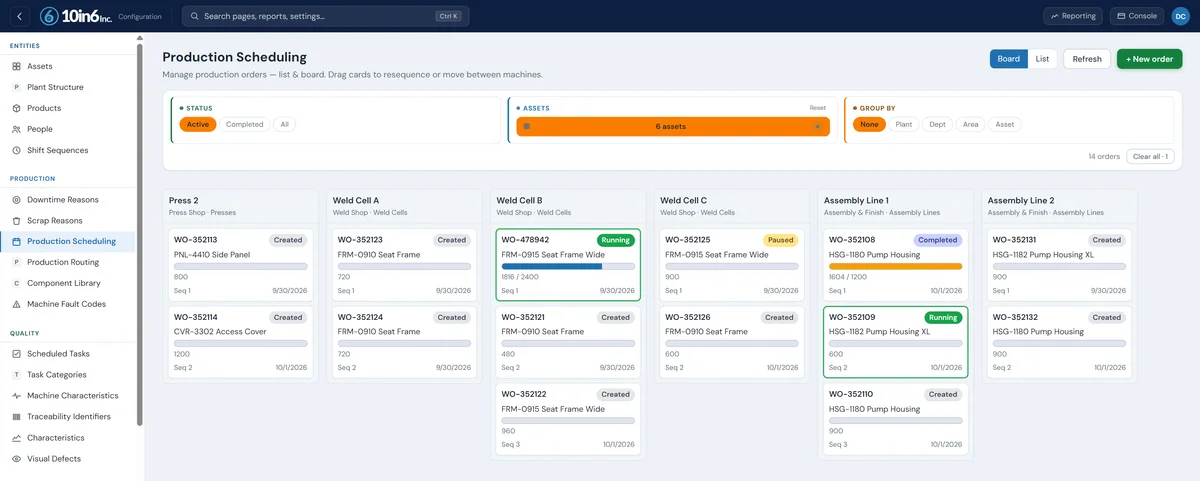Click the Scrap Reasons trash icon
The width and height of the screenshot is (1200, 481).
pyautogui.click(x=16, y=220)
